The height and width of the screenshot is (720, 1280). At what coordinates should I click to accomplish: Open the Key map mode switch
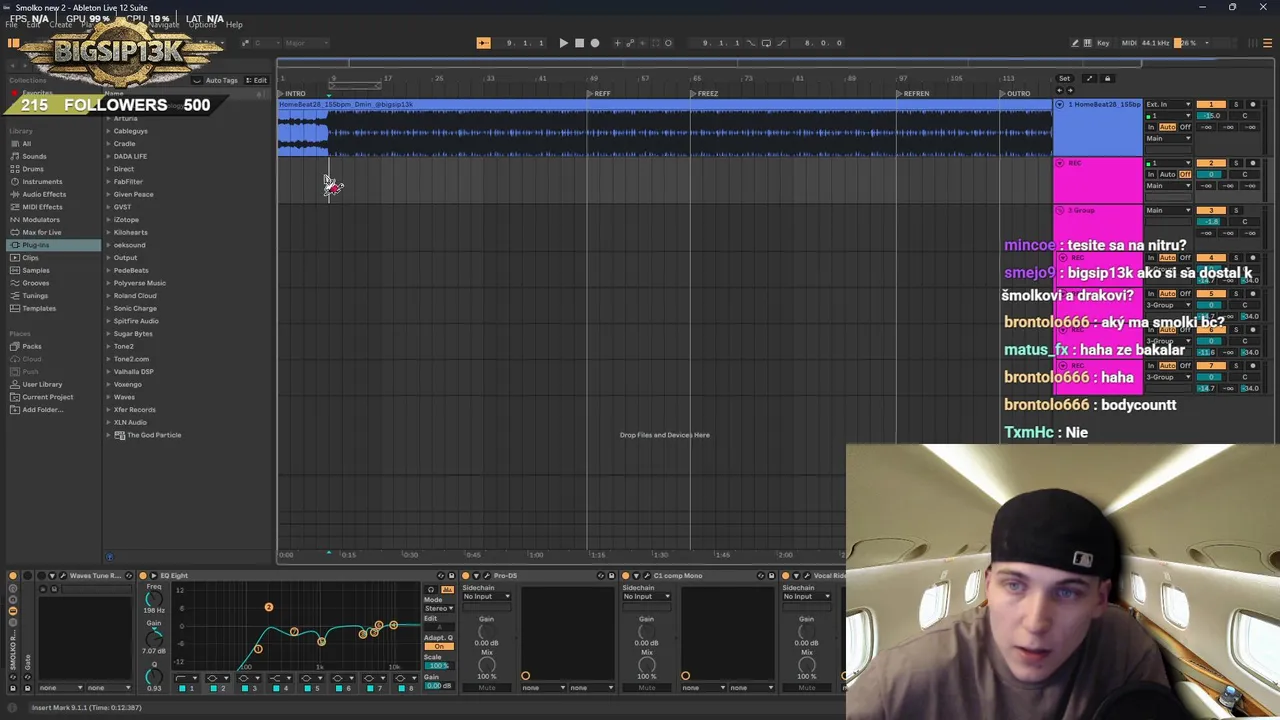[1103, 43]
